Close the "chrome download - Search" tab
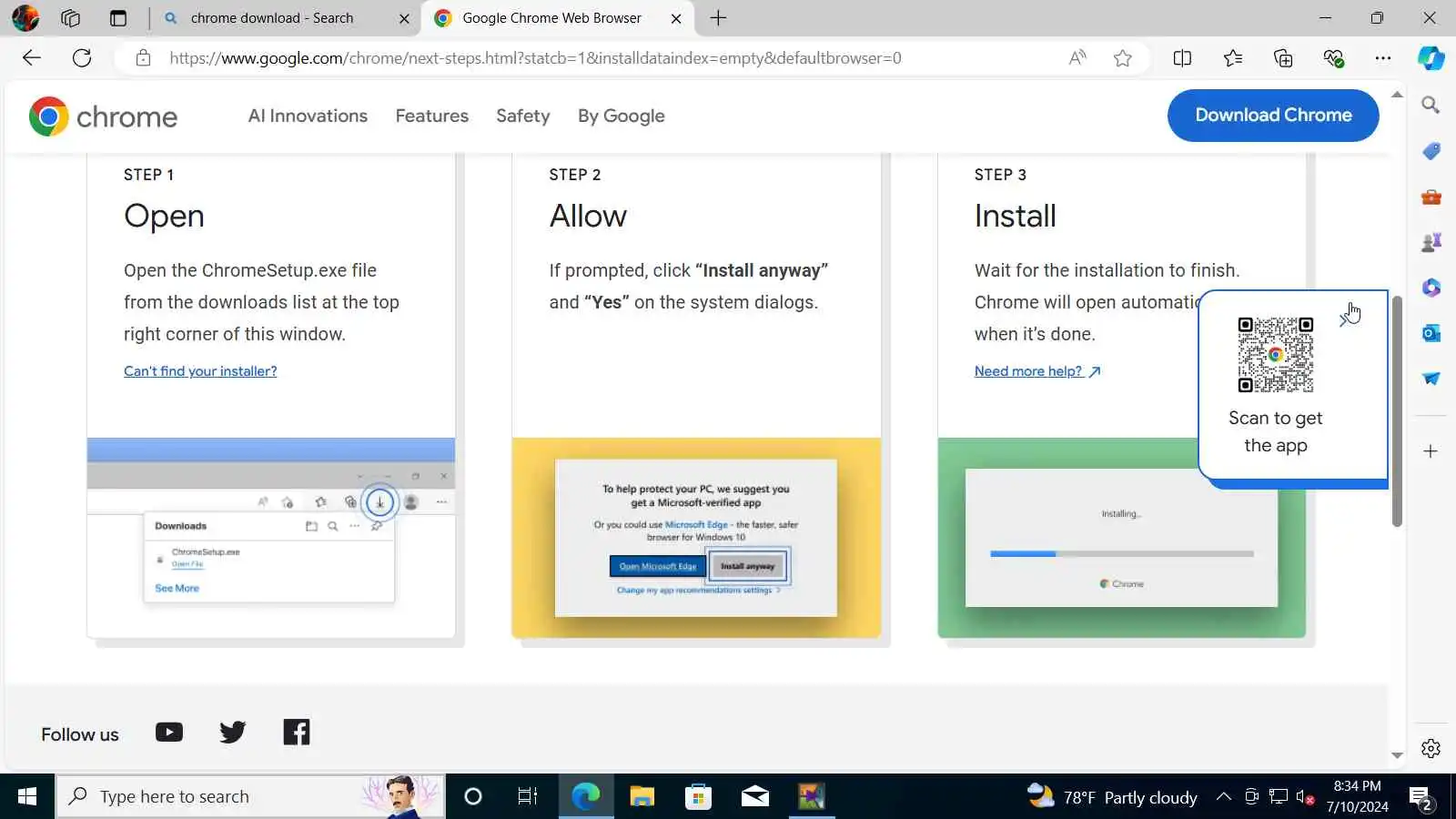The width and height of the screenshot is (1456, 819). pos(404,18)
